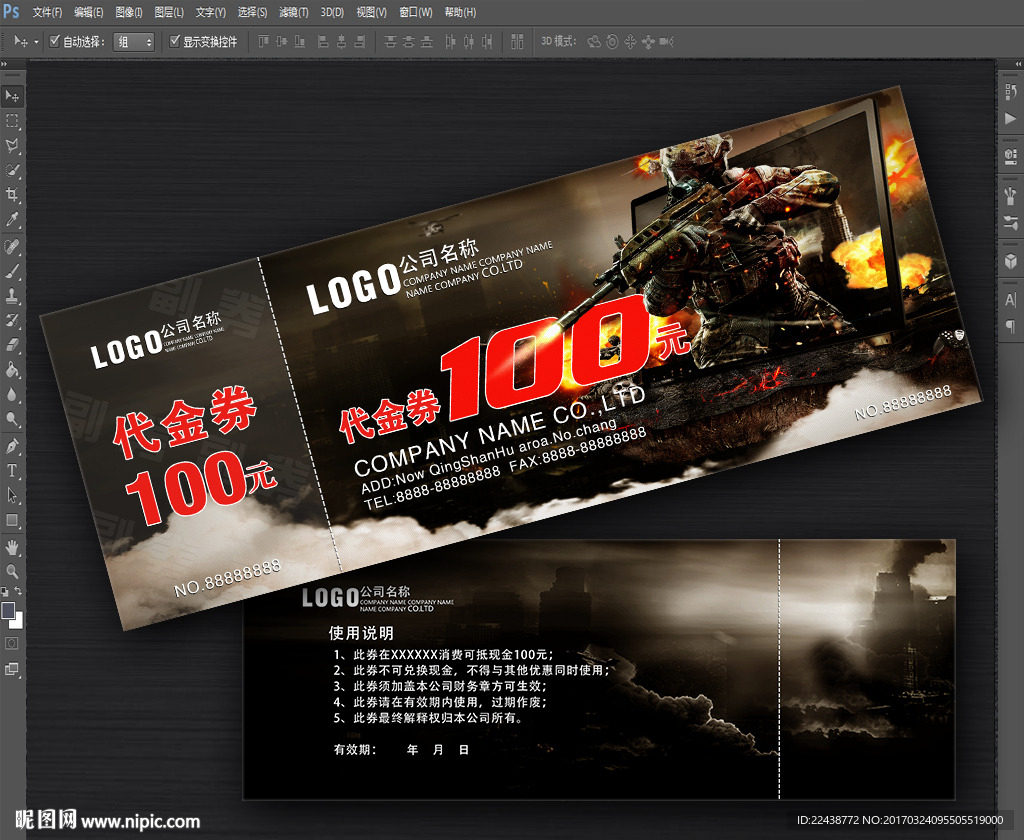Open the 滤镜(T) menu
The height and width of the screenshot is (840, 1024).
click(x=294, y=12)
